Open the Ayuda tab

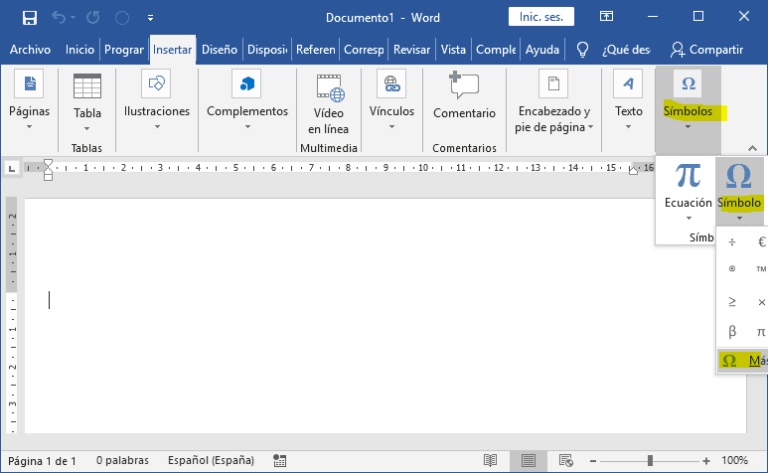[542, 49]
